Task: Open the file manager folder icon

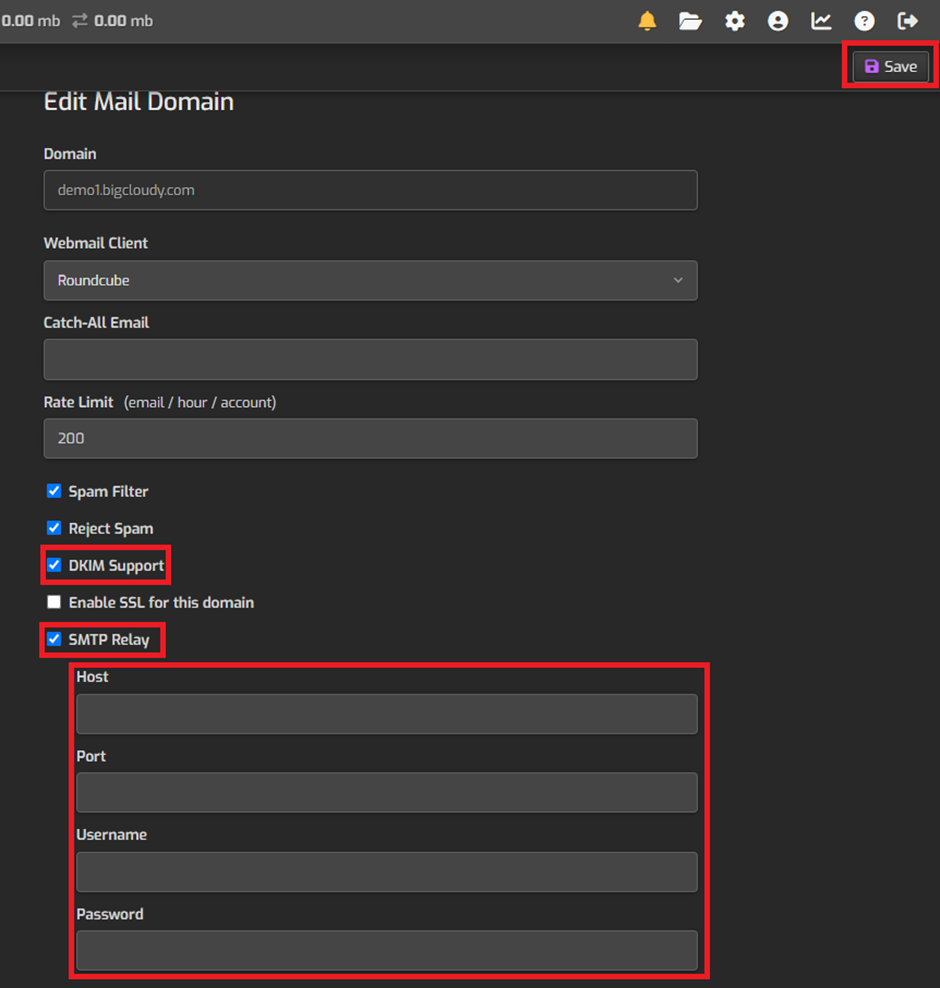Action: (691, 20)
